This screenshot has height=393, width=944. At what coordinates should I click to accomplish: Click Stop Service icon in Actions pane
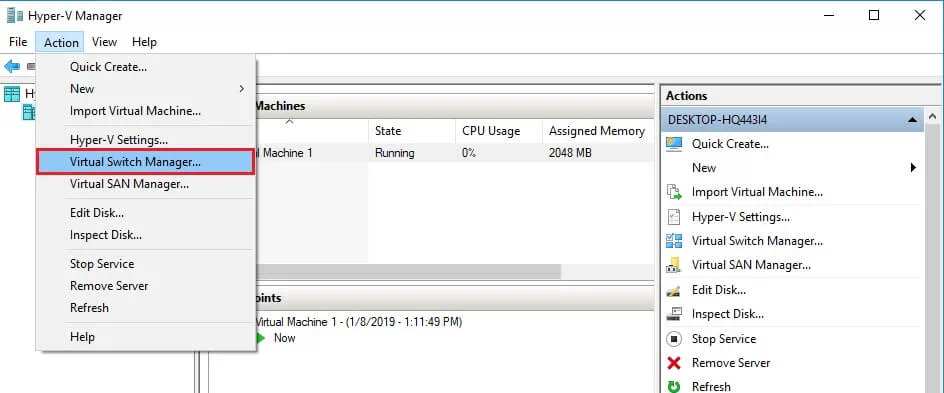[x=674, y=339]
